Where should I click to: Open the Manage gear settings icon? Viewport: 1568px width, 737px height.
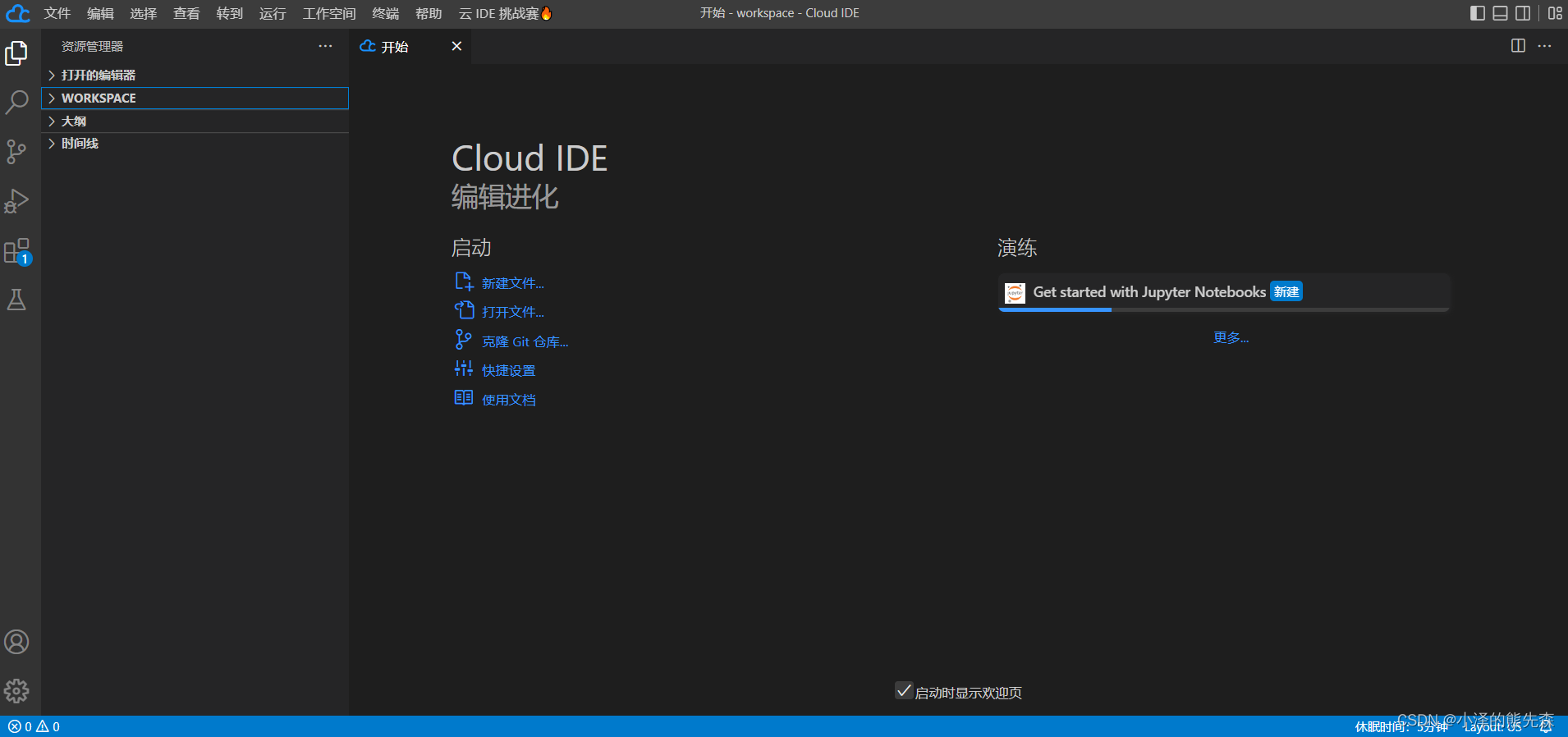tap(16, 691)
